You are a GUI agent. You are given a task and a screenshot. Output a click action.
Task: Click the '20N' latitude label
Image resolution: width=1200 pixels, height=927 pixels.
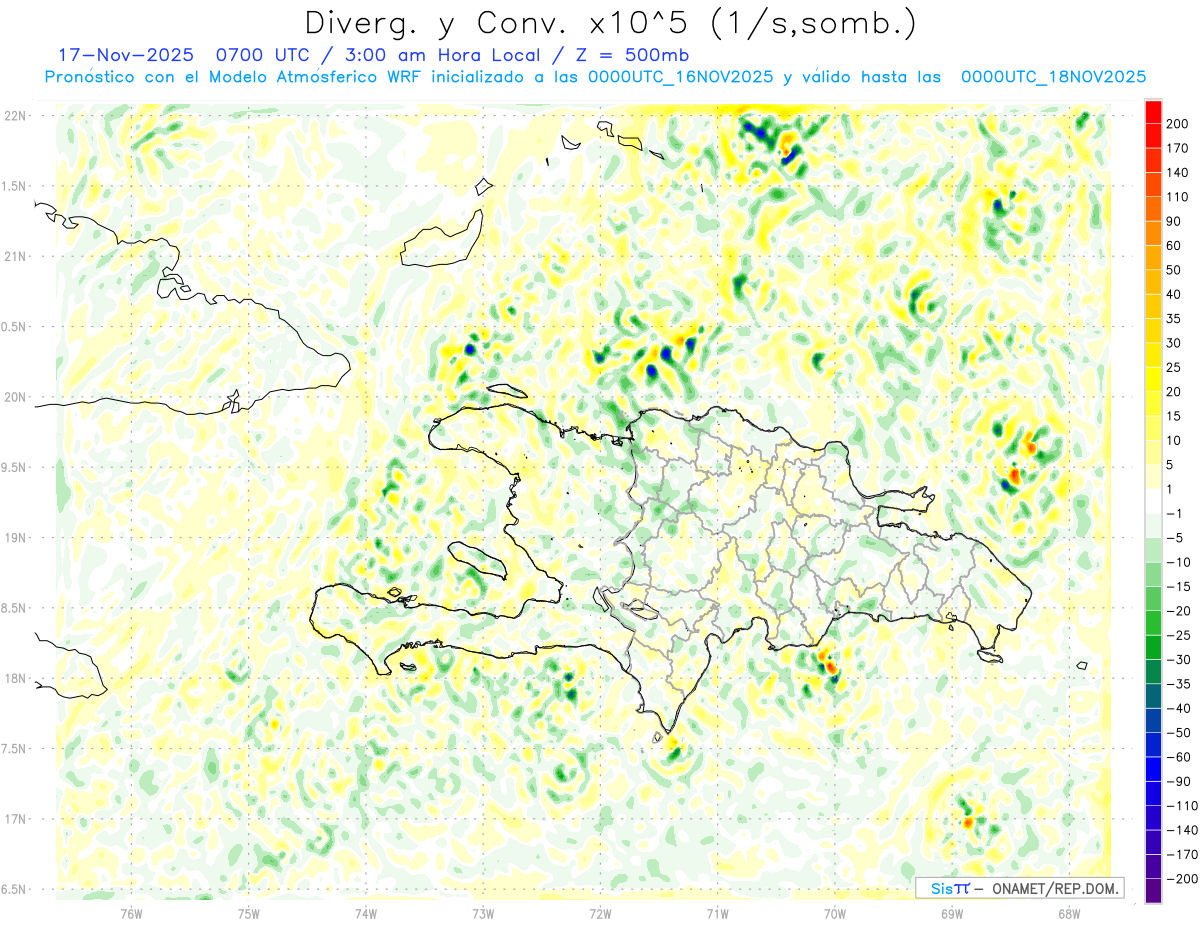click(x=16, y=397)
